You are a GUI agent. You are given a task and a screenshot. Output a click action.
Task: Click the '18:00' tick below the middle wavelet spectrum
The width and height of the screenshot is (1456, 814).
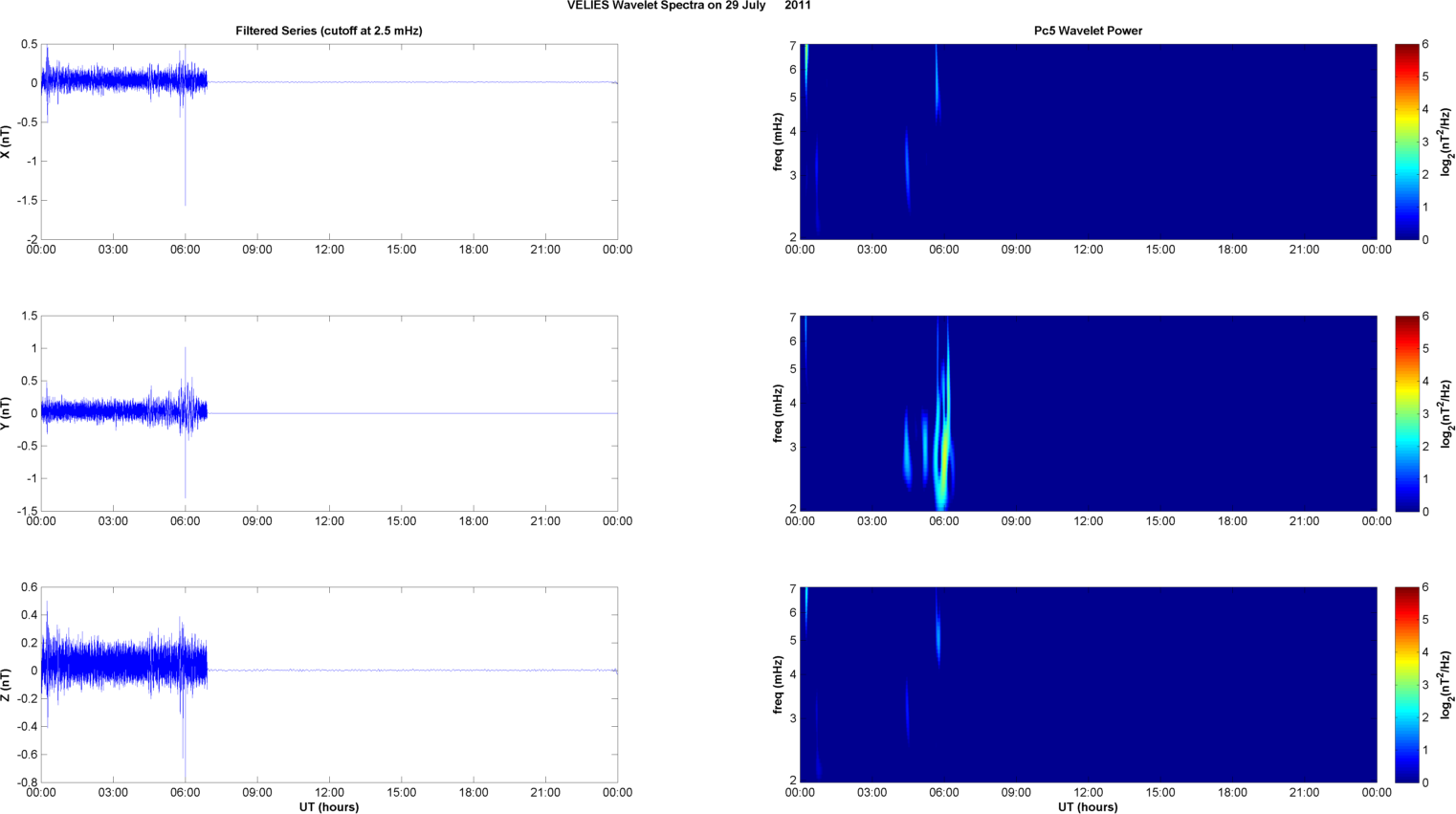(1232, 521)
